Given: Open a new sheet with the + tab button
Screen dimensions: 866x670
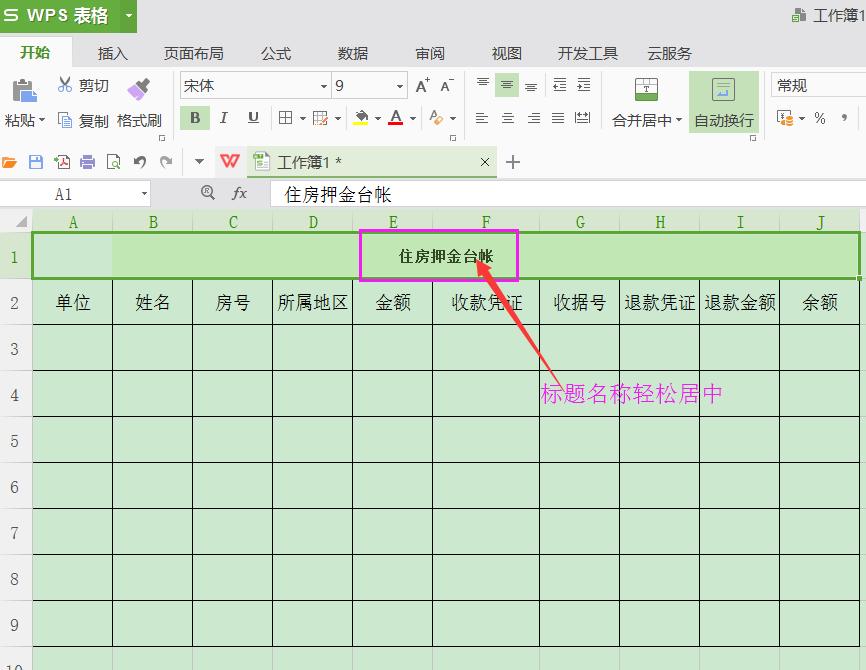Looking at the screenshot, I should pyautogui.click(x=515, y=162).
